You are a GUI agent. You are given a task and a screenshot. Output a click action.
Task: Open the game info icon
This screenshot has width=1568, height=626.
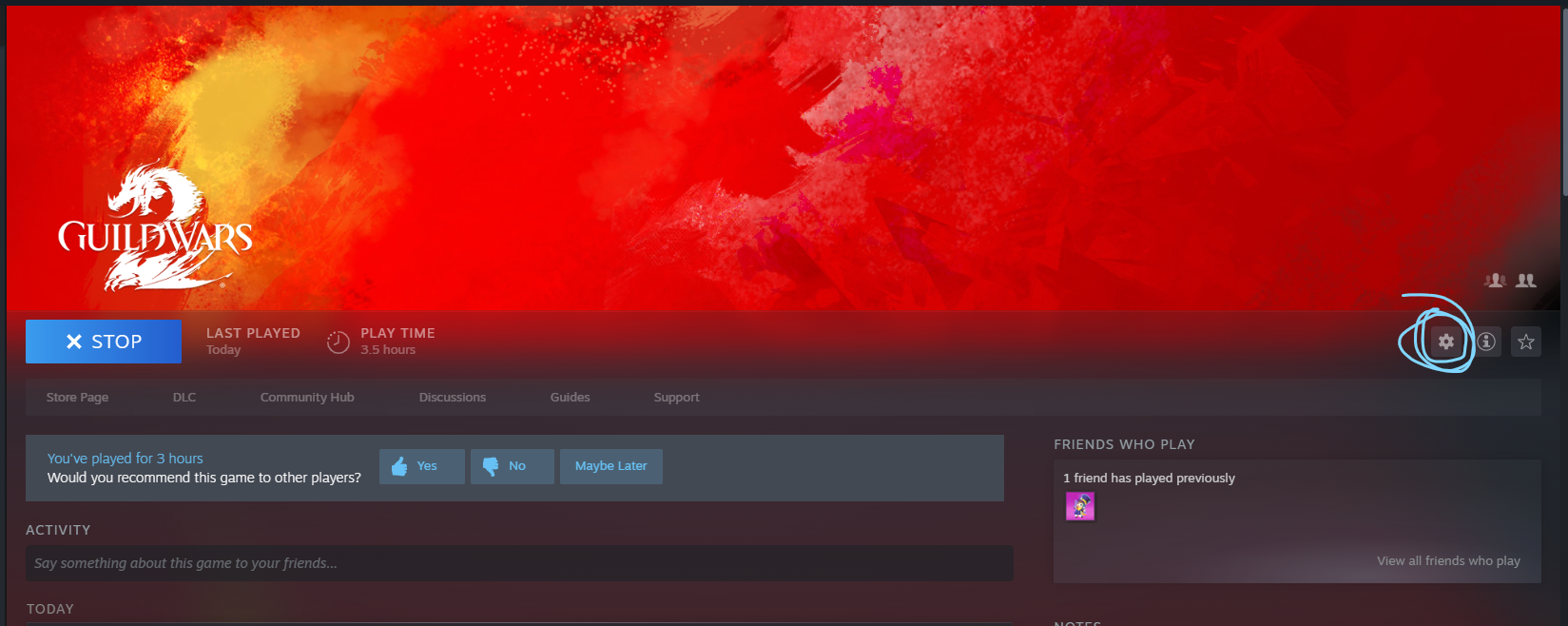(1486, 342)
